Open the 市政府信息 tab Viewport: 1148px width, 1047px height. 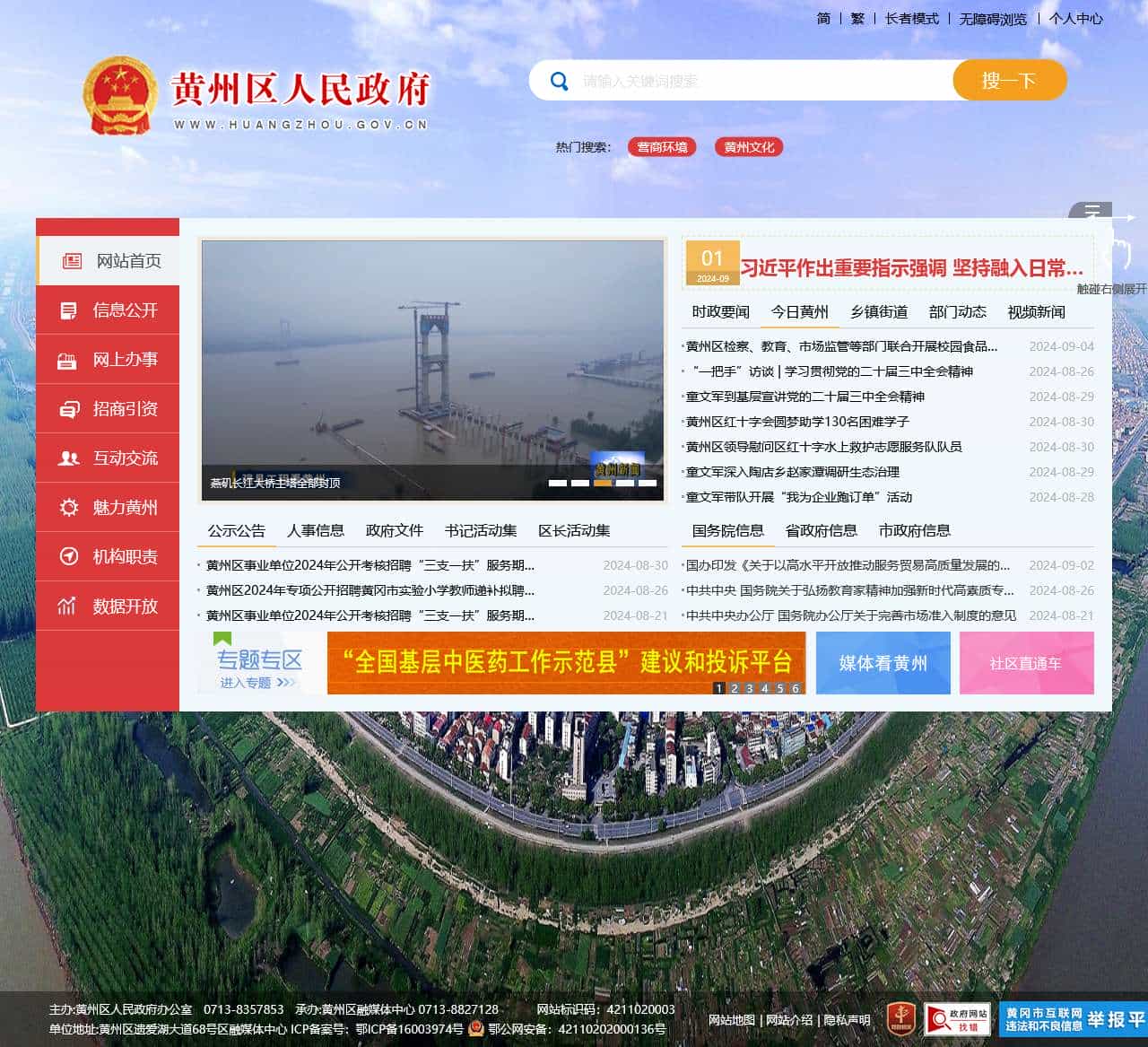pos(915,531)
